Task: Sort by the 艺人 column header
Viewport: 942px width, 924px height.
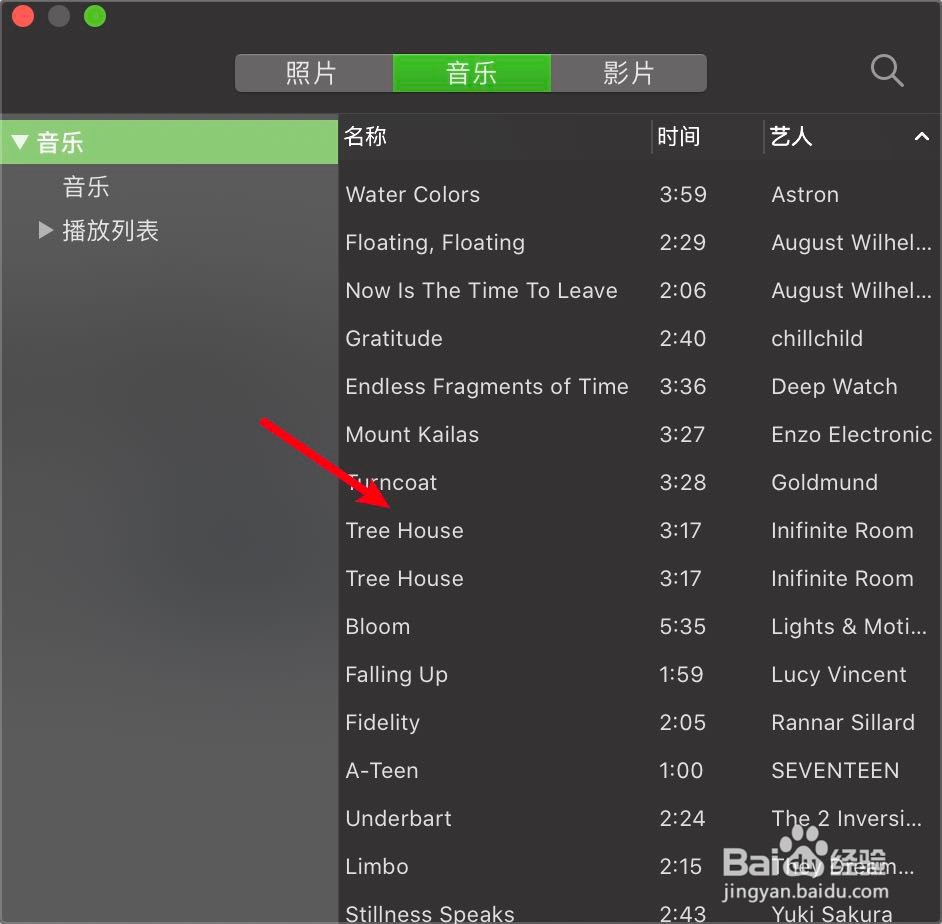Action: tap(791, 136)
